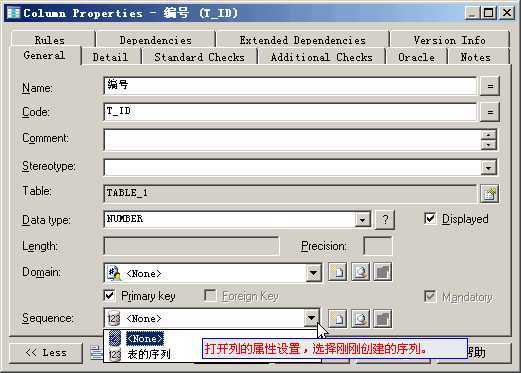Select the General tab
The width and height of the screenshot is (521, 373).
(x=44, y=55)
